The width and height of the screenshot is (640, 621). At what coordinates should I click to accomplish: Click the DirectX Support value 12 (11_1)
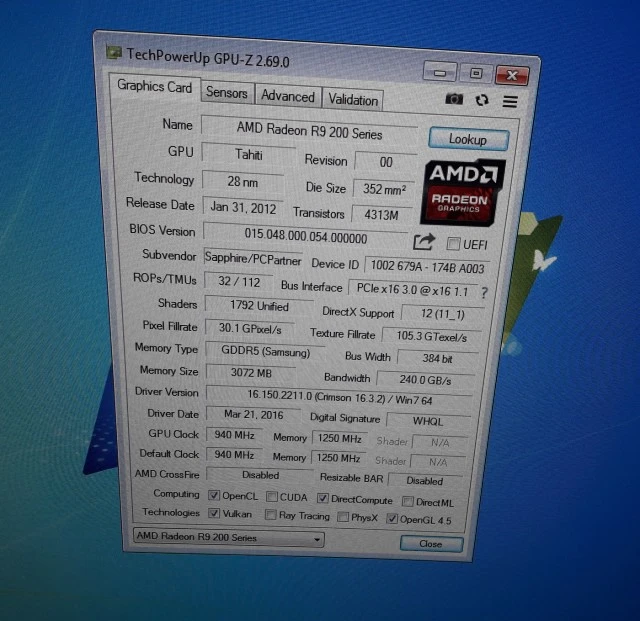click(x=442, y=314)
